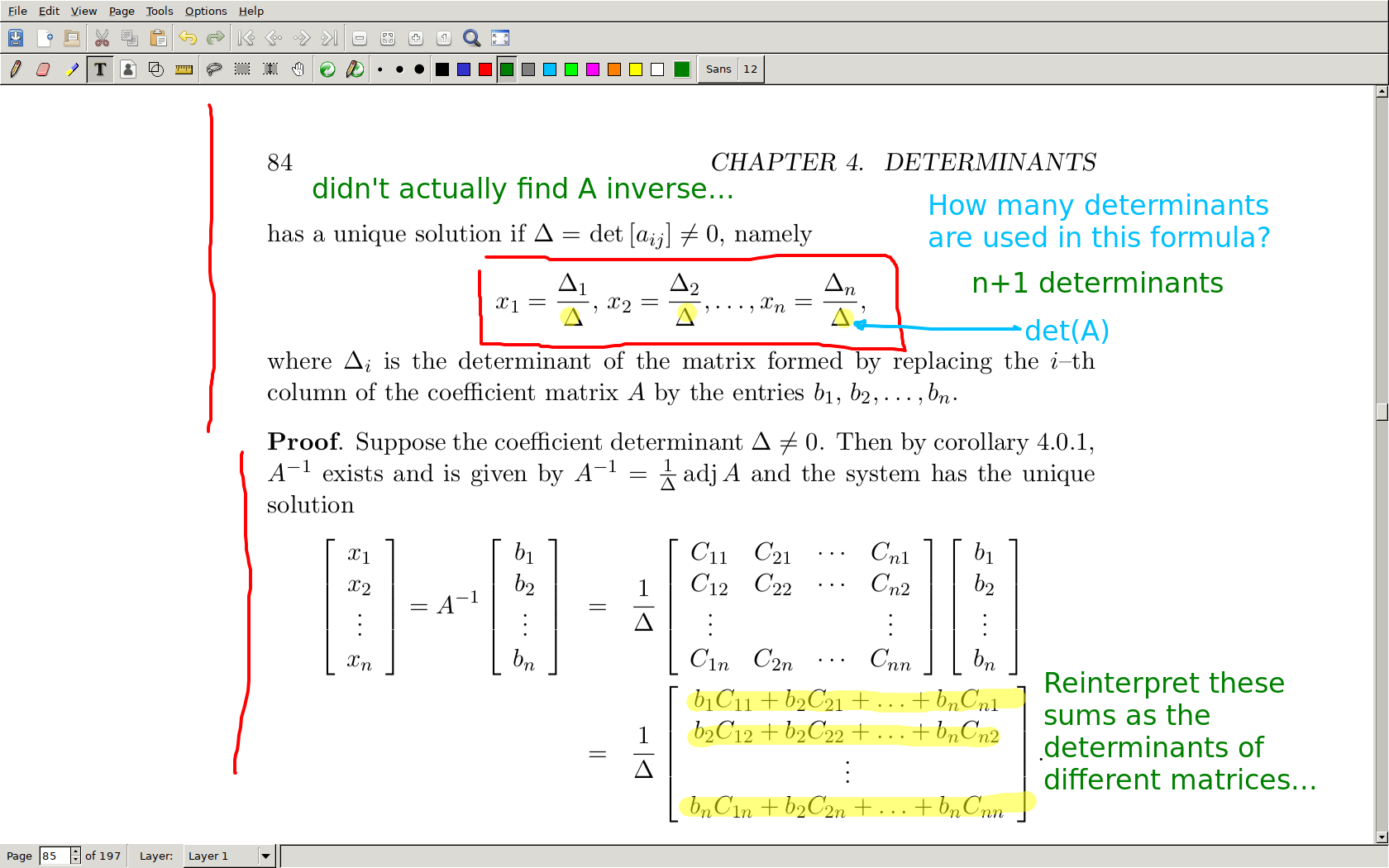The image size is (1389, 868).
Task: Click the Sans font button
Action: click(x=718, y=69)
